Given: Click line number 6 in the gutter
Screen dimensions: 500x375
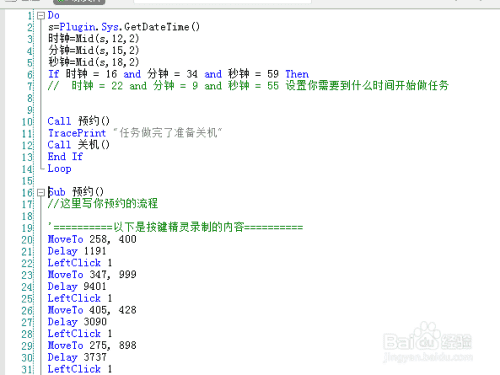Looking at the screenshot, I should (30, 74).
